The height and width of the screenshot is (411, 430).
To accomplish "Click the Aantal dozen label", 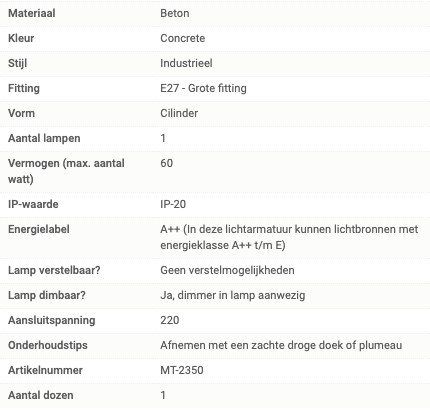I will pos(41,395).
